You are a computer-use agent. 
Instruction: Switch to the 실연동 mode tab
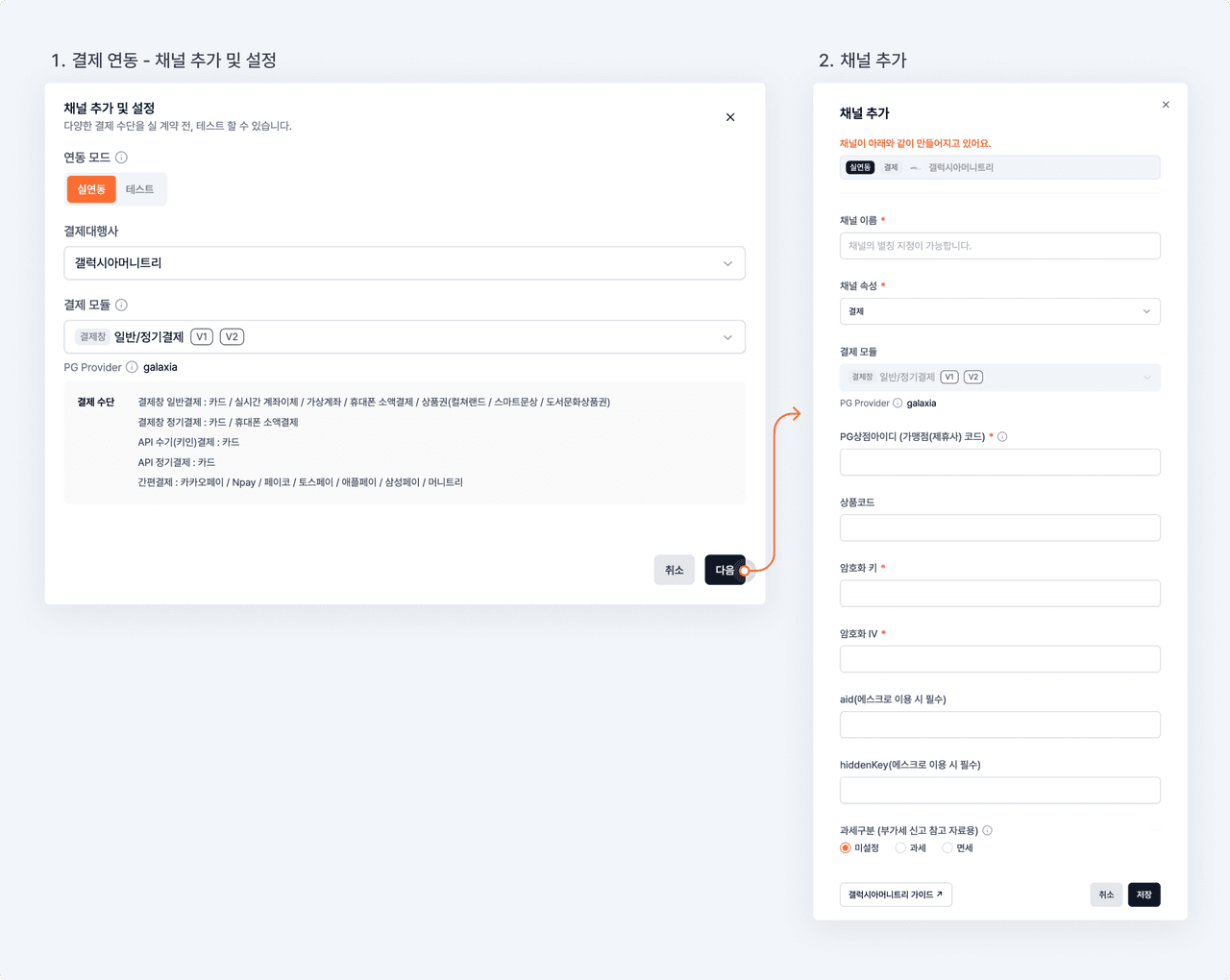click(91, 189)
